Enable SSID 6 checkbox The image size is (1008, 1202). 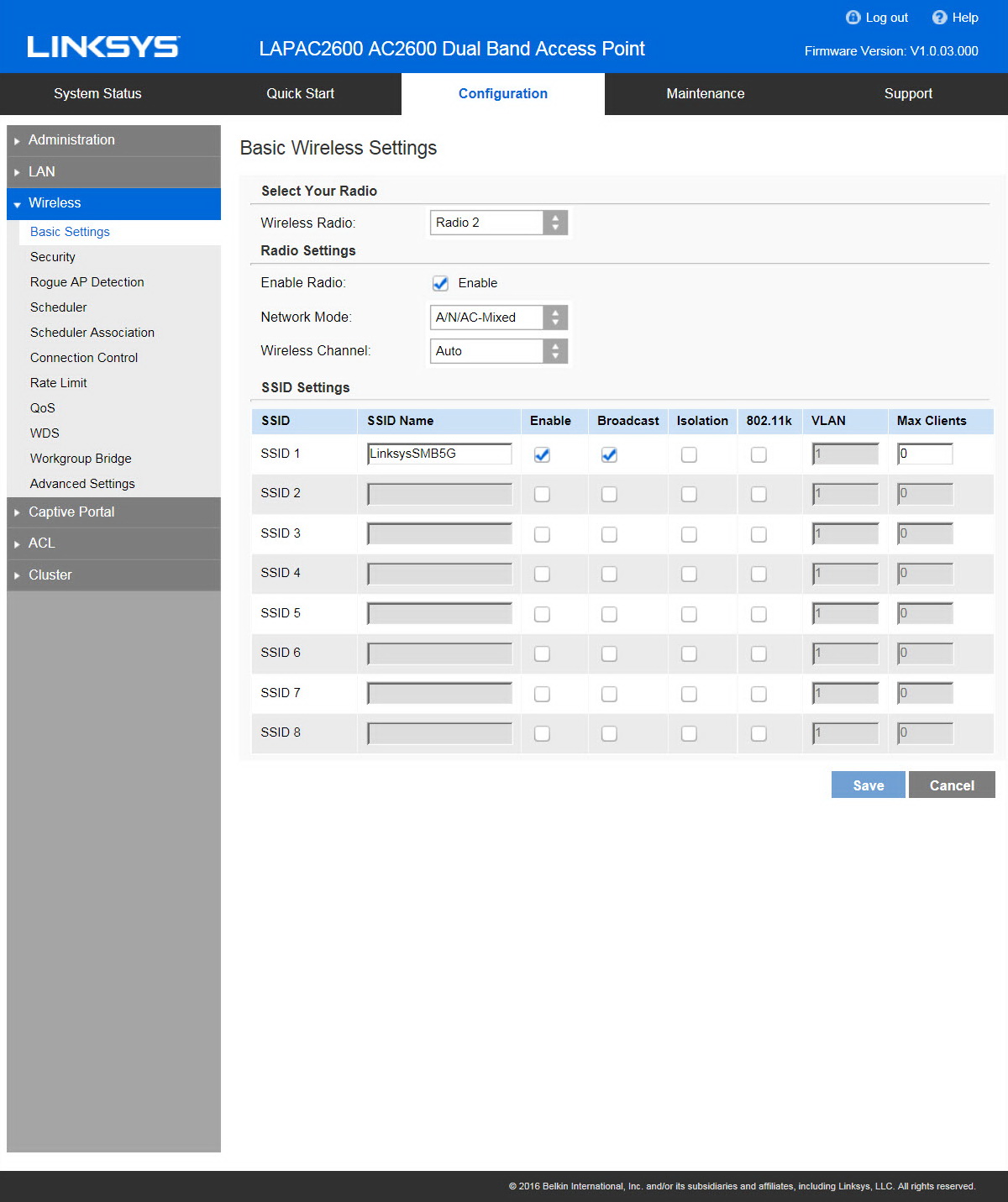(x=542, y=653)
